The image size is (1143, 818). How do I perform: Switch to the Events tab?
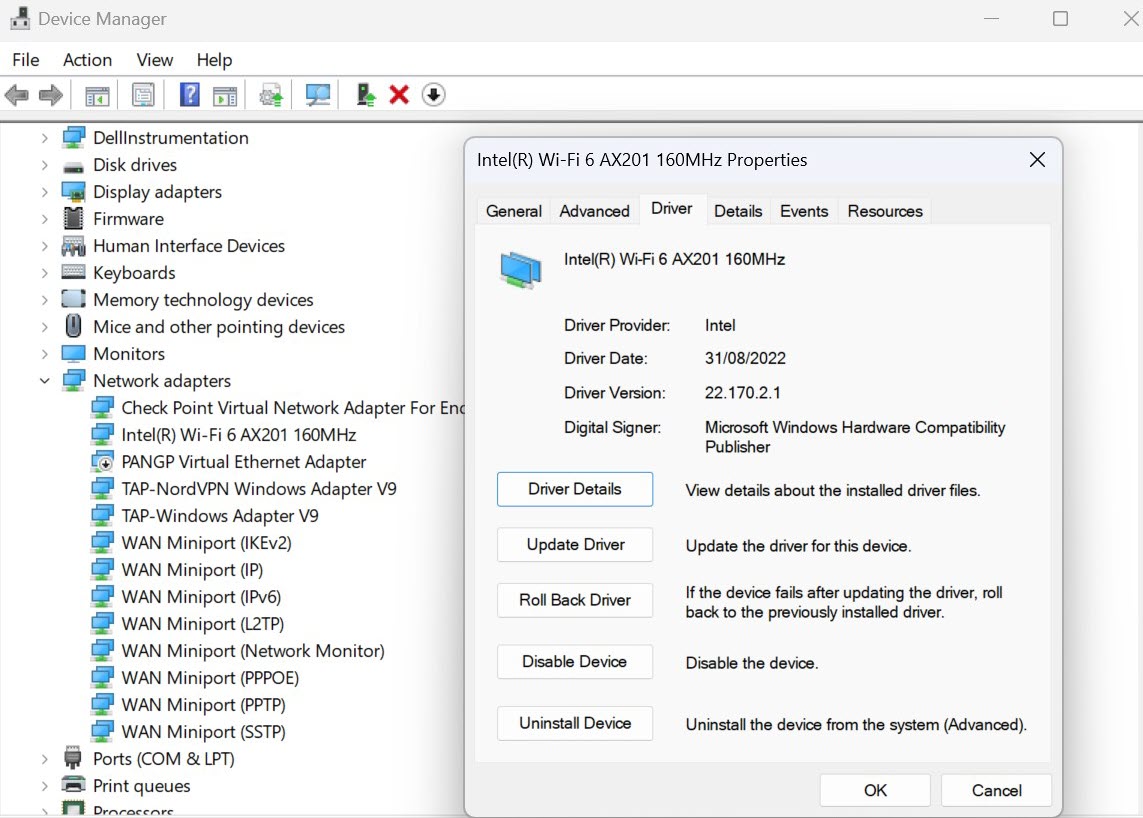pos(804,211)
